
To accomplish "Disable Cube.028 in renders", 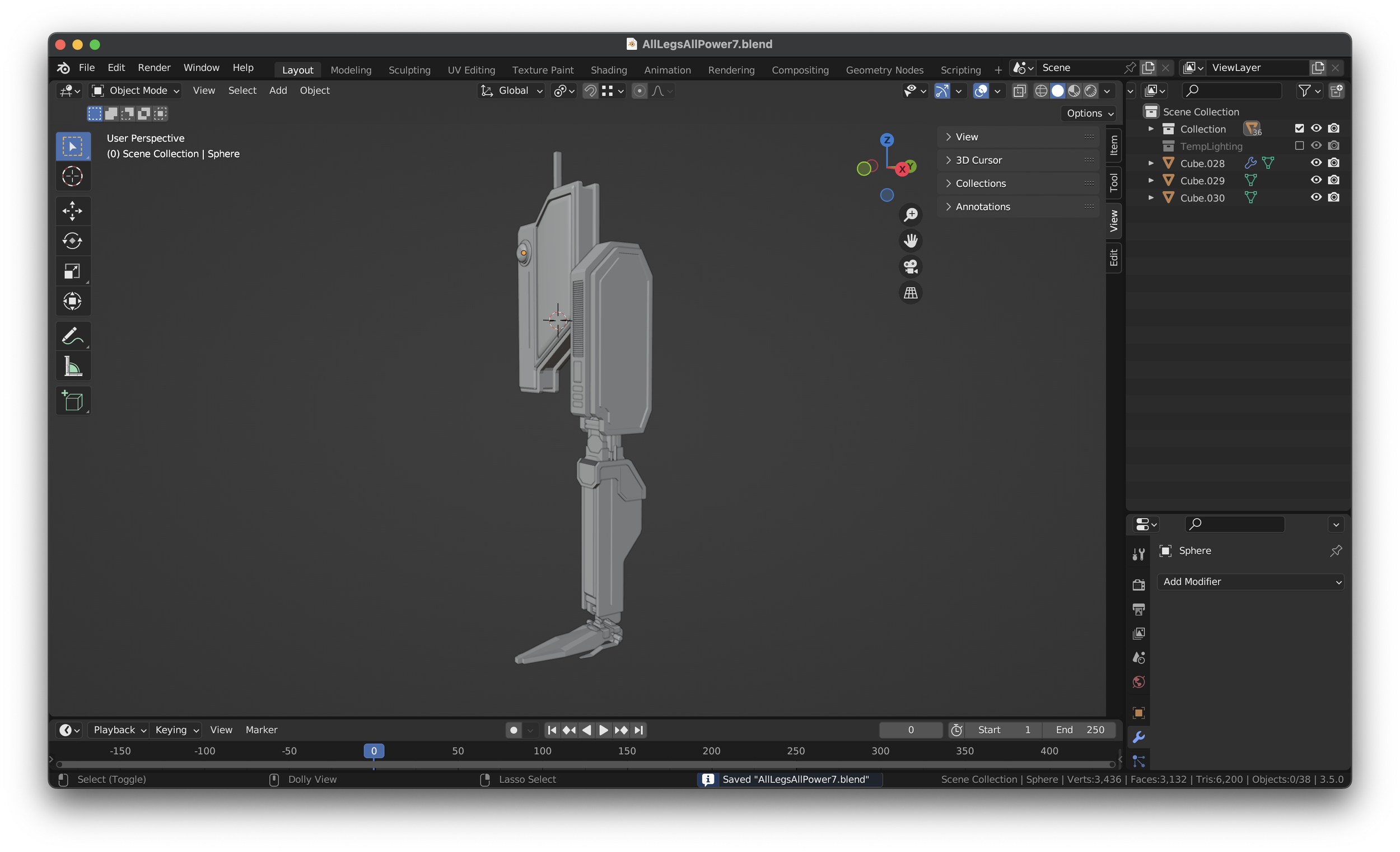I will point(1334,163).
